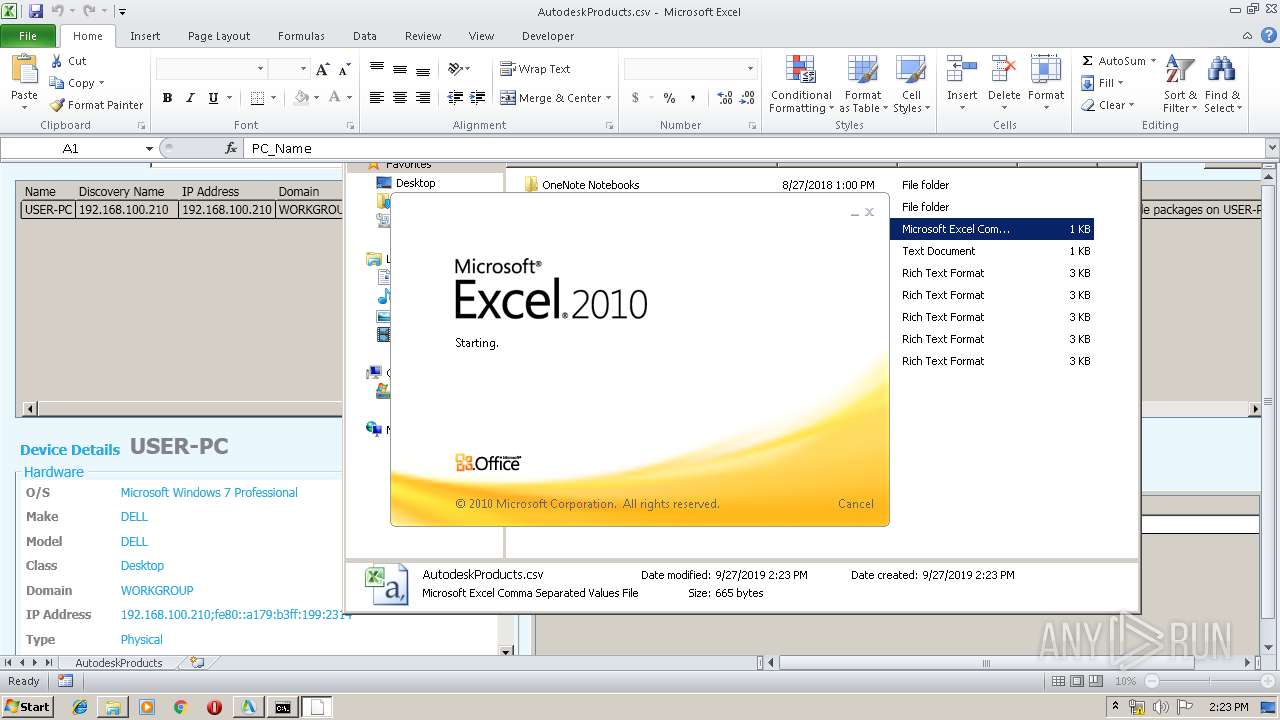Click the Name Box showing A1
The height and width of the screenshot is (720, 1280).
71,148
